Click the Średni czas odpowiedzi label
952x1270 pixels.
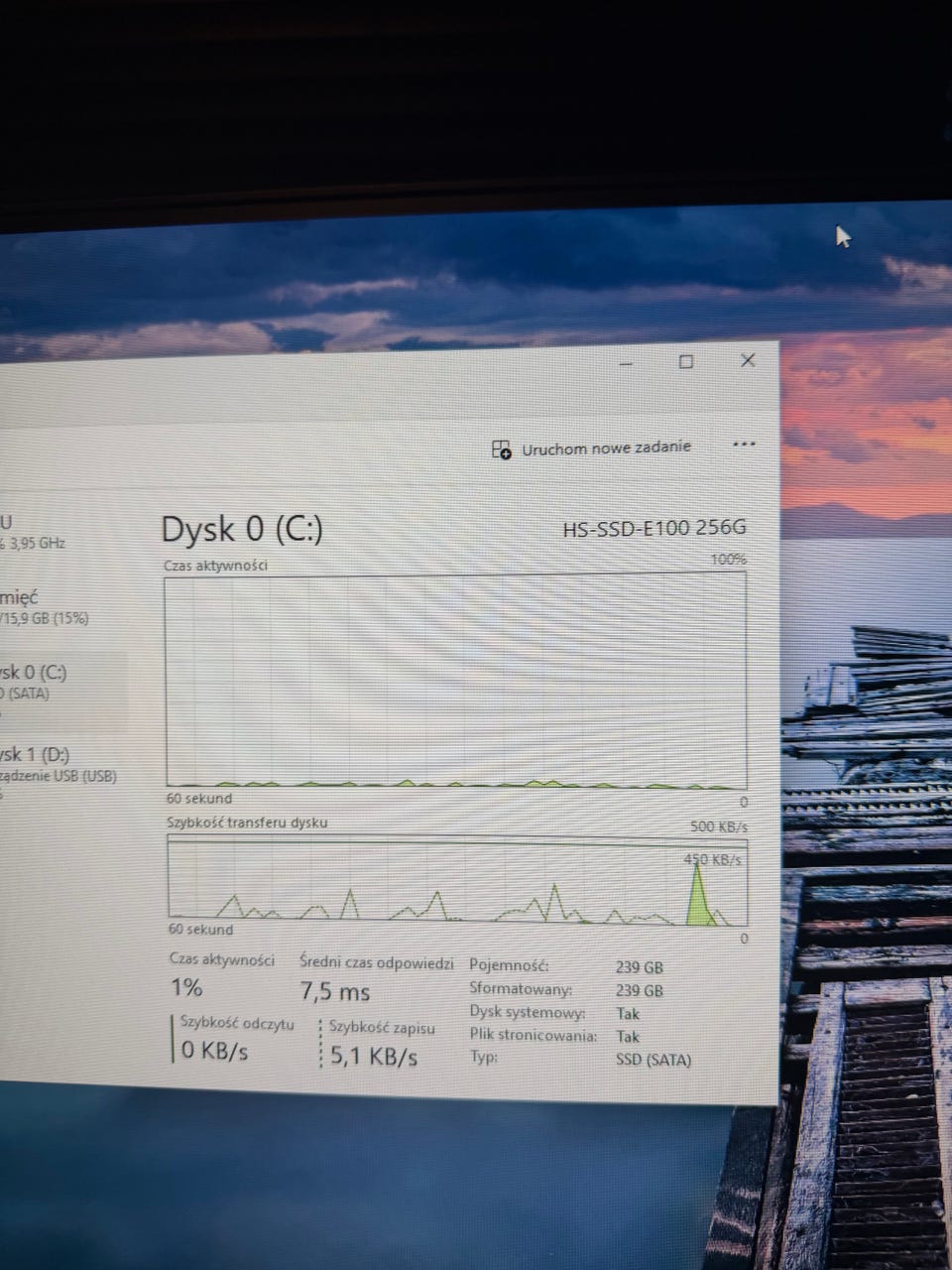click(x=377, y=962)
